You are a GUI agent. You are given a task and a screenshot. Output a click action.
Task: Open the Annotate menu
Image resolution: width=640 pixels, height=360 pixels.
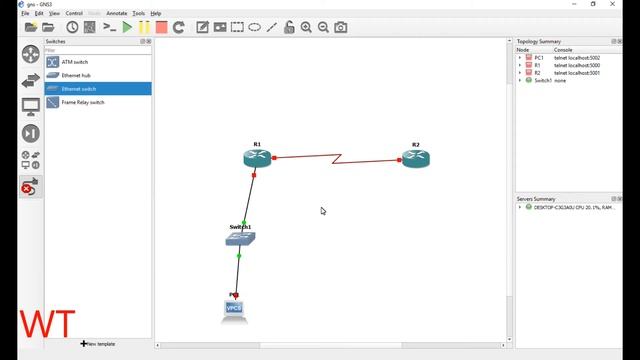point(117,13)
